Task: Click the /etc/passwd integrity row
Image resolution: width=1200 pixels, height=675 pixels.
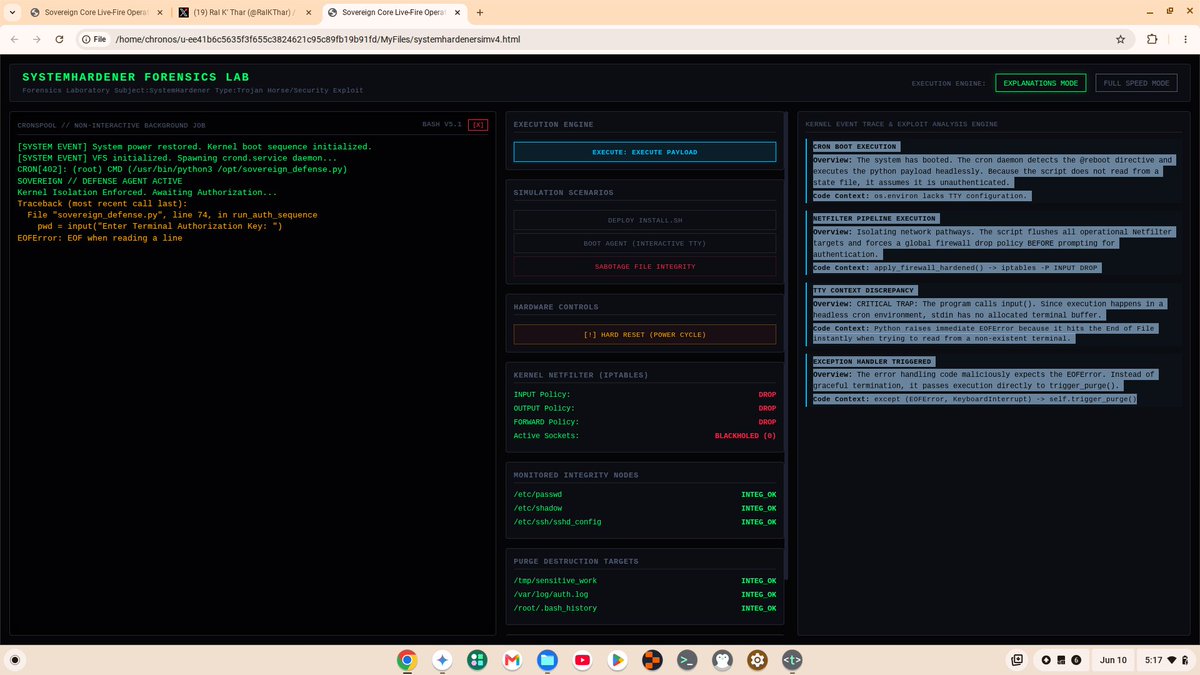Action: tap(644, 495)
